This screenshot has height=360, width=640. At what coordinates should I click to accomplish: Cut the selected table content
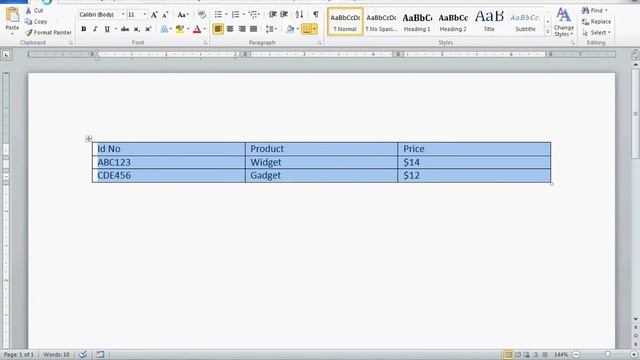(34, 11)
